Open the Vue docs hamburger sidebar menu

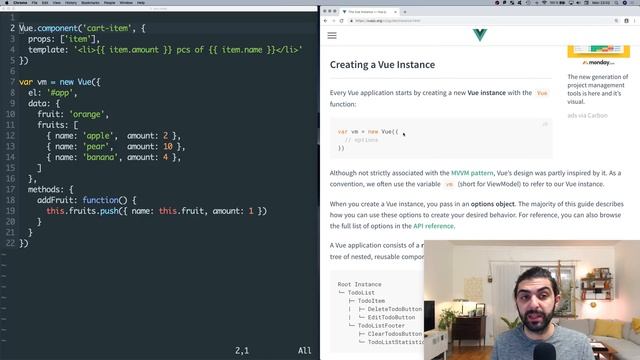coord(332,36)
